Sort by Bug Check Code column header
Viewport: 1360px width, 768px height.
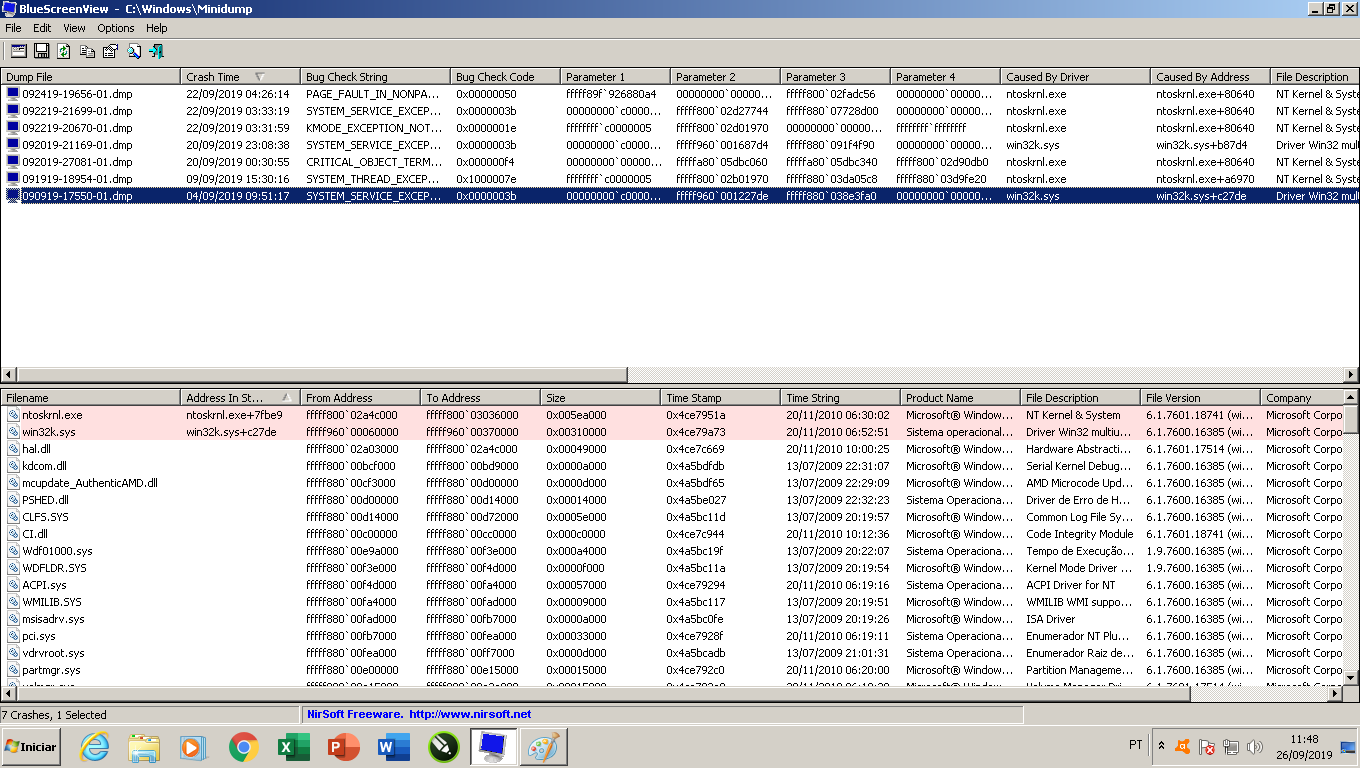(505, 77)
